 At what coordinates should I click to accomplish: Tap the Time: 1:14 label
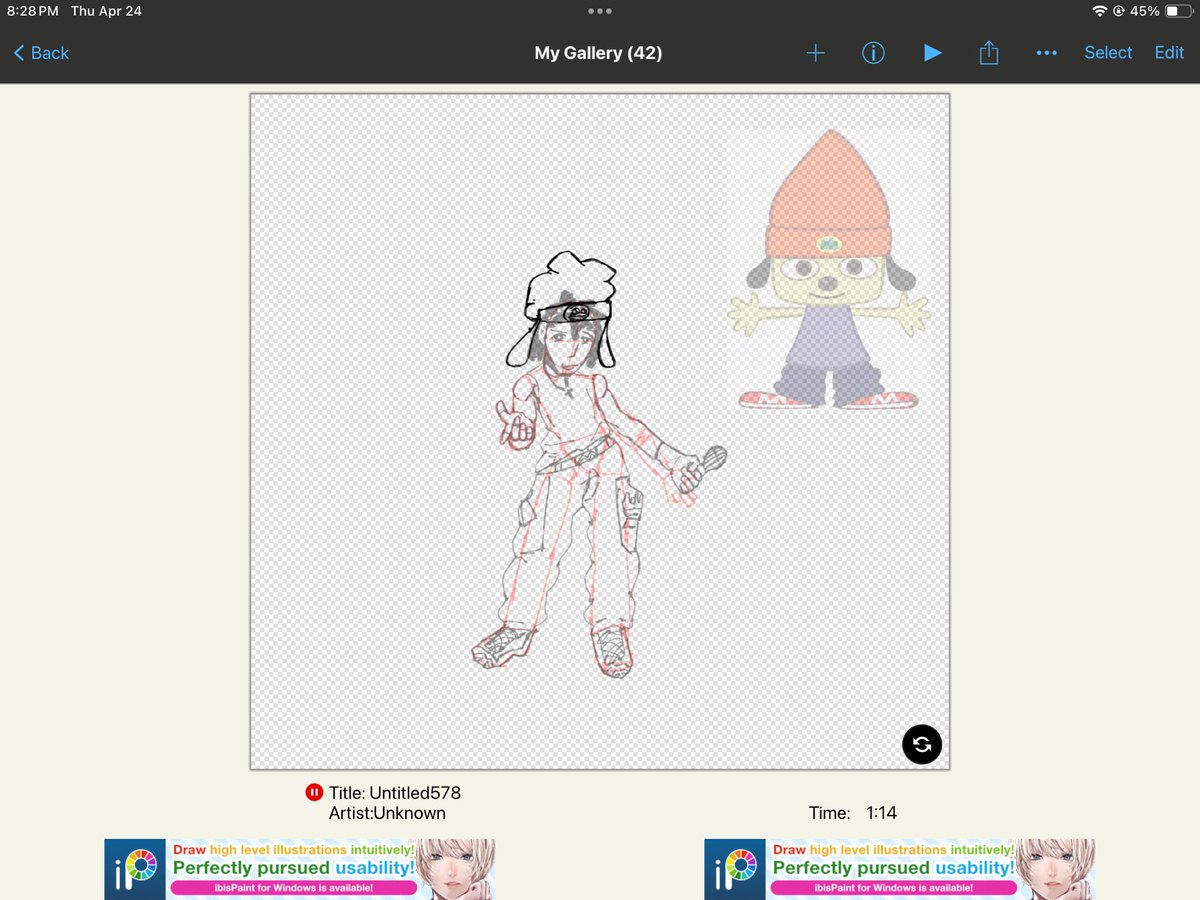click(853, 813)
